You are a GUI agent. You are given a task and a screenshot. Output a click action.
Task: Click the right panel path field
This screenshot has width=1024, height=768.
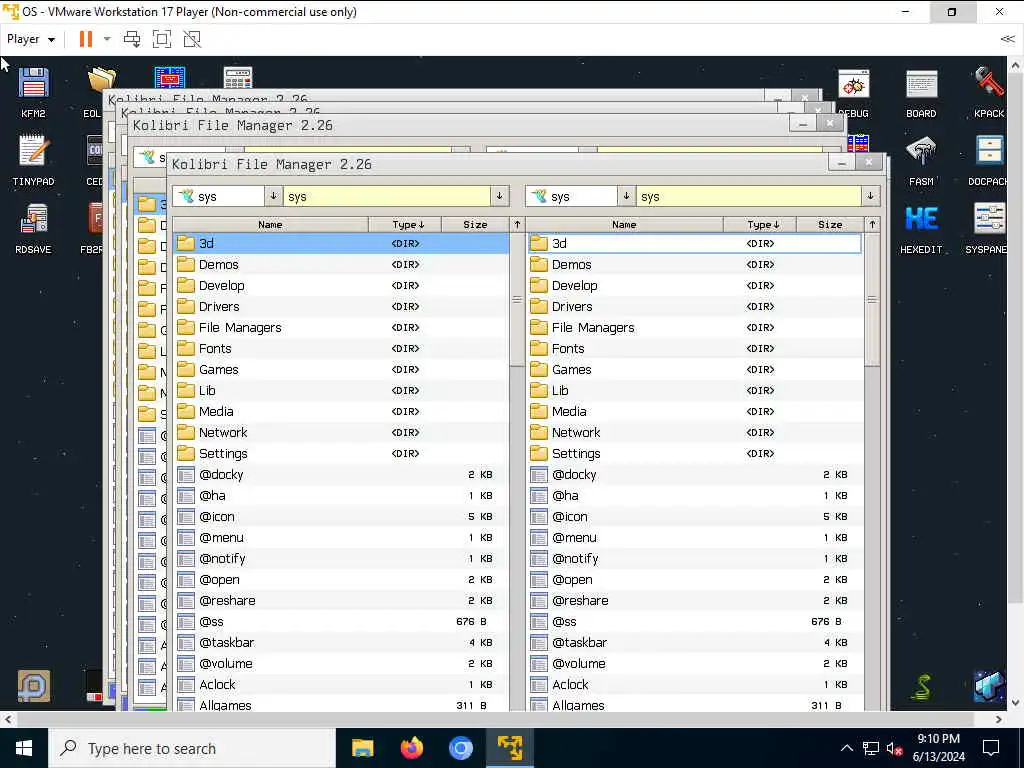(x=749, y=196)
